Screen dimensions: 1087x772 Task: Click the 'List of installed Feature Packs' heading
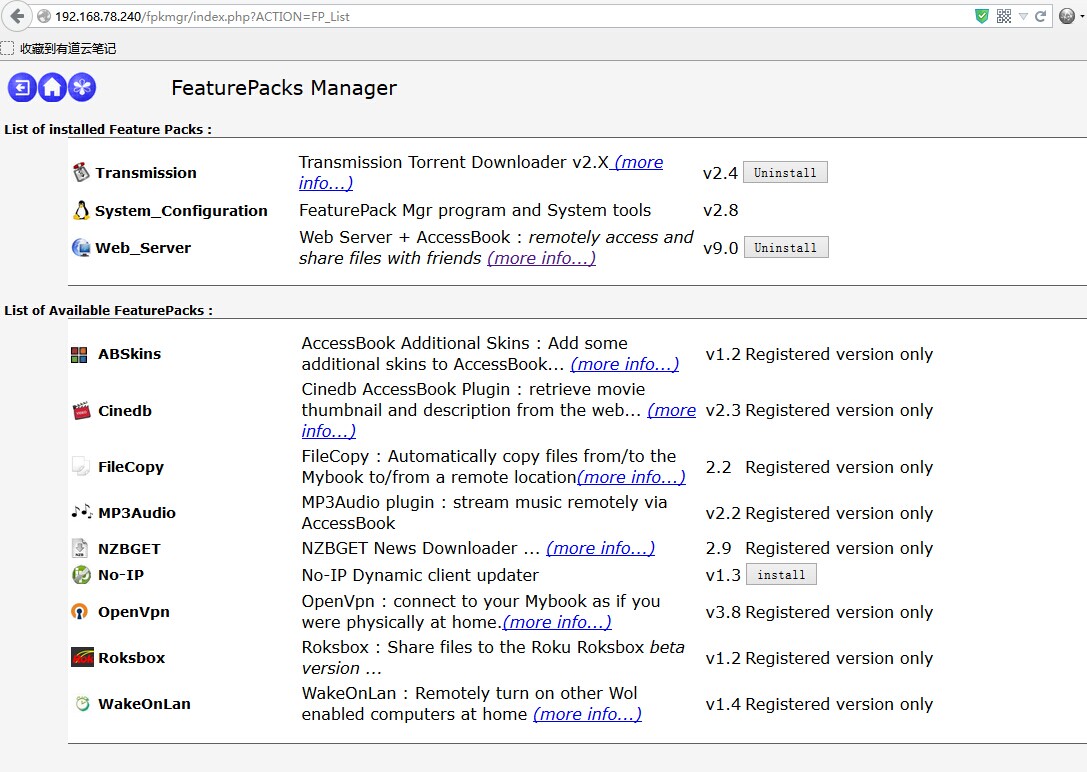pyautogui.click(x=108, y=130)
